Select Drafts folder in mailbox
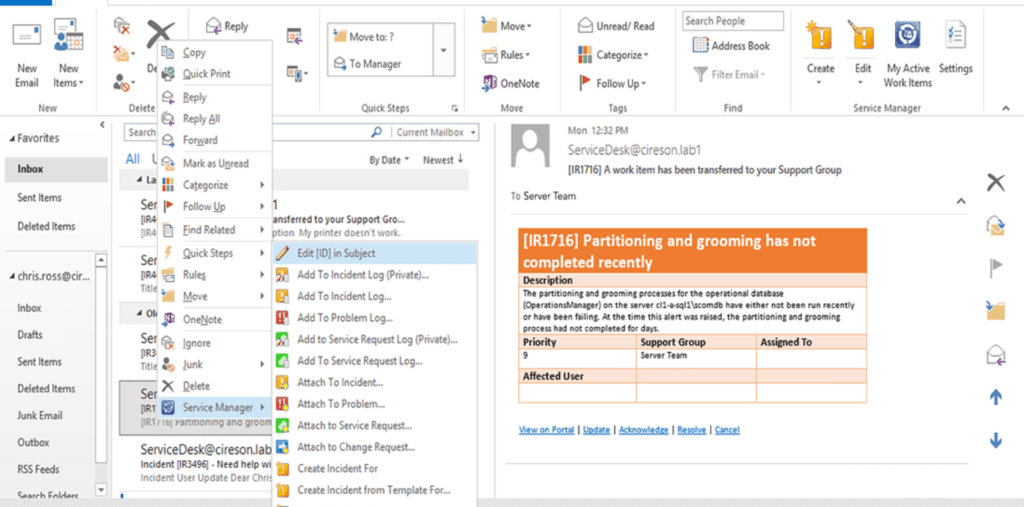 [x=30, y=335]
